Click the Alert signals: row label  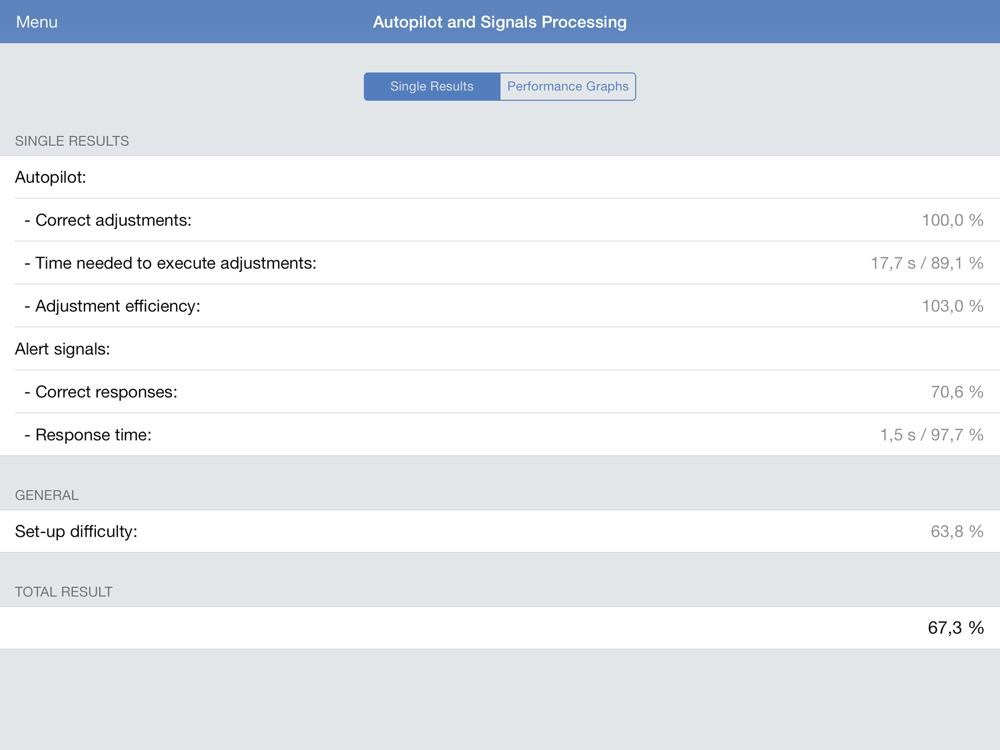click(62, 349)
